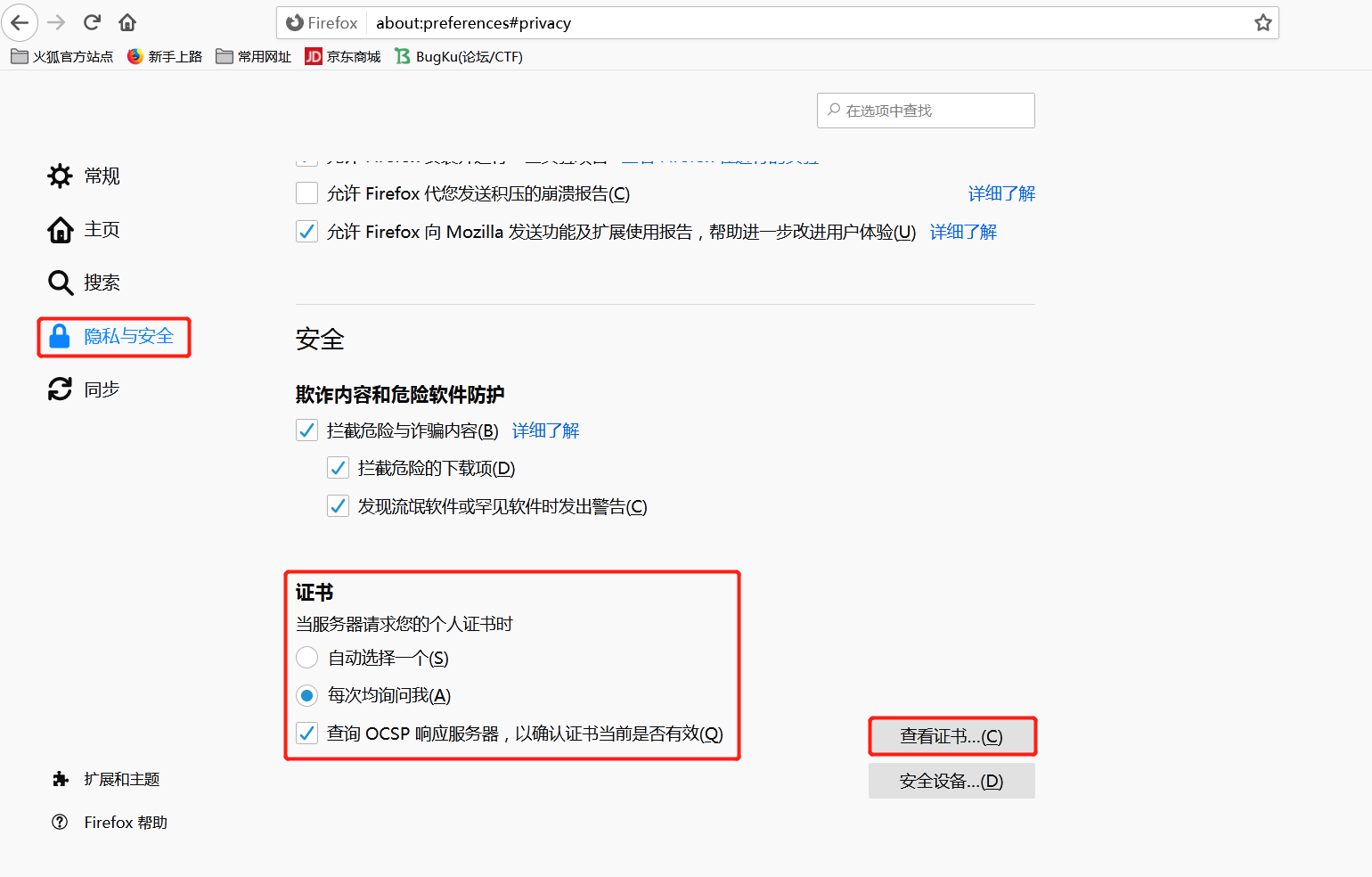The height and width of the screenshot is (877, 1372).
Task: Open 搜索 settings via magnifier icon
Action: click(x=59, y=283)
